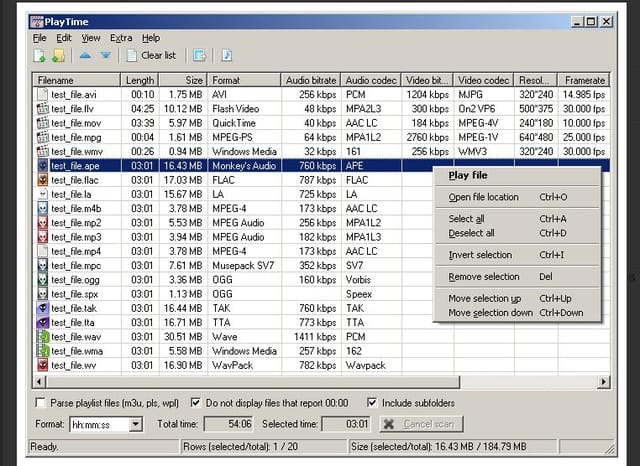Open the time Format dropdown arrow
Image resolution: width=640 pixels, height=466 pixels.
click(x=136, y=424)
